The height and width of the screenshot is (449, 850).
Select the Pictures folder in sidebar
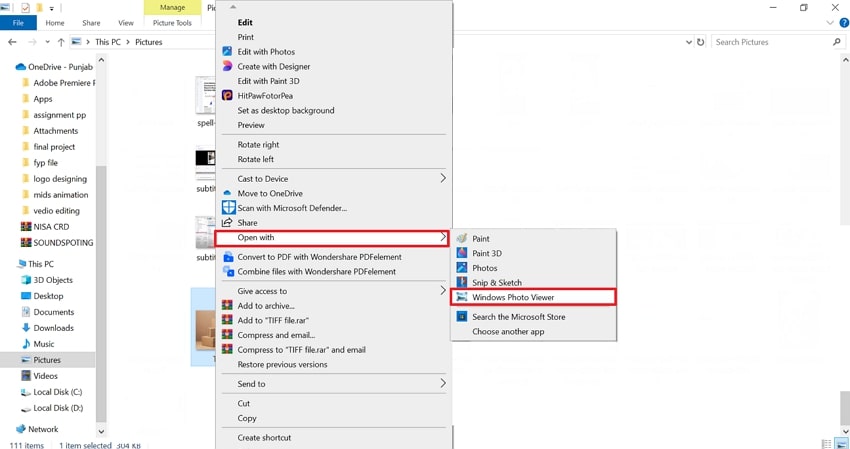pos(47,360)
